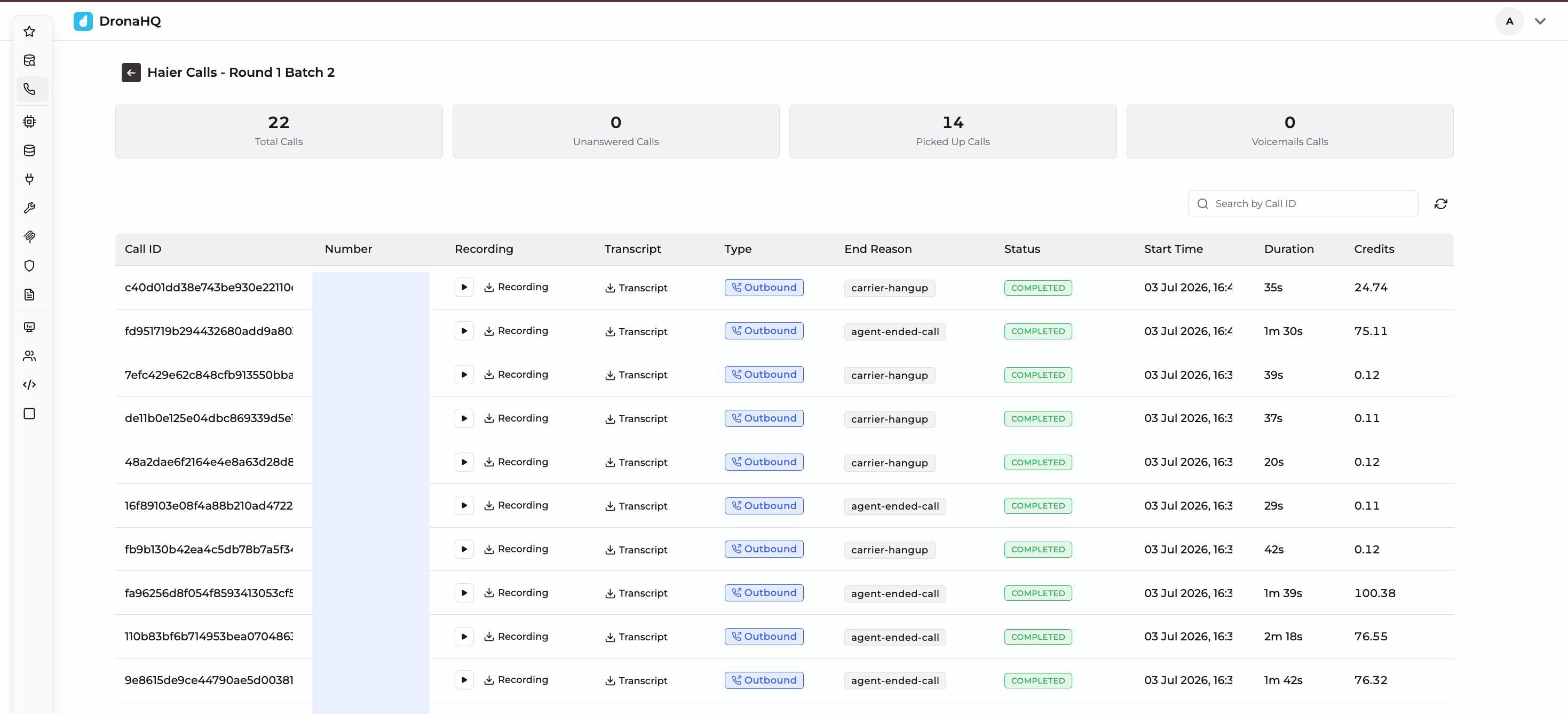Select the Unanswered Calls card
Screen dimensions: 1568x714
[615, 131]
